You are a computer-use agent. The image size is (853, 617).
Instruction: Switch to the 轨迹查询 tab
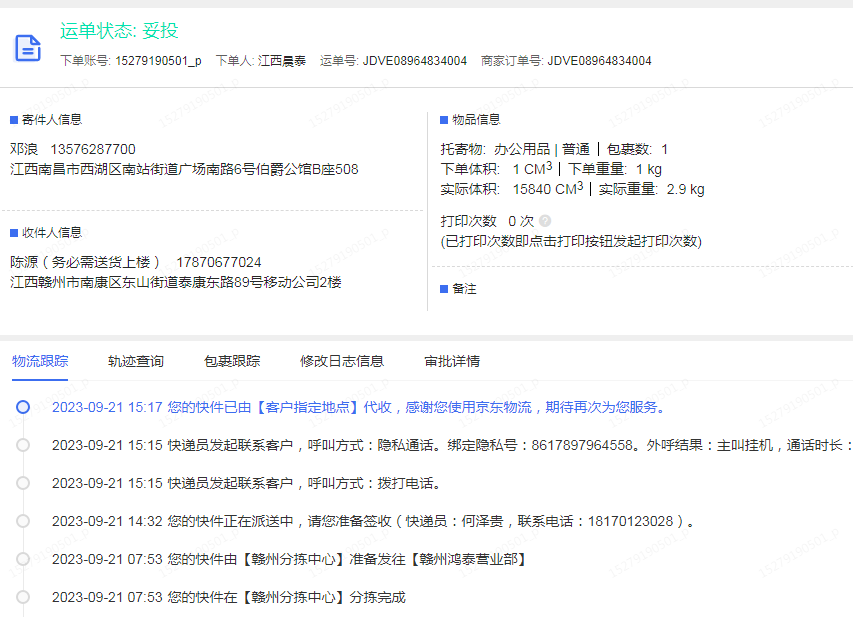pos(135,361)
